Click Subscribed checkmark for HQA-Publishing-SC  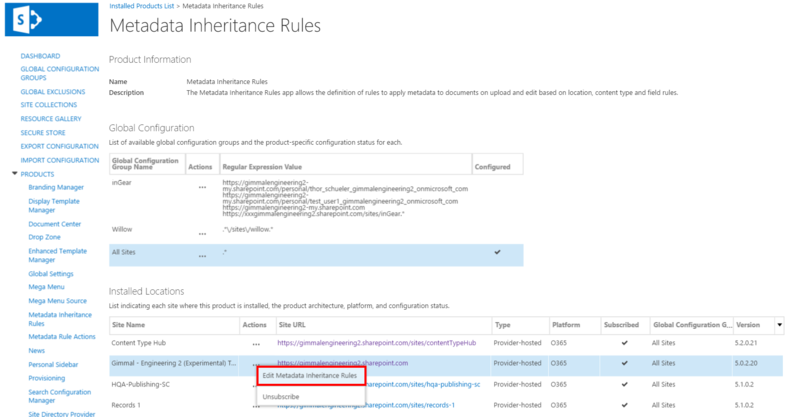point(624,384)
